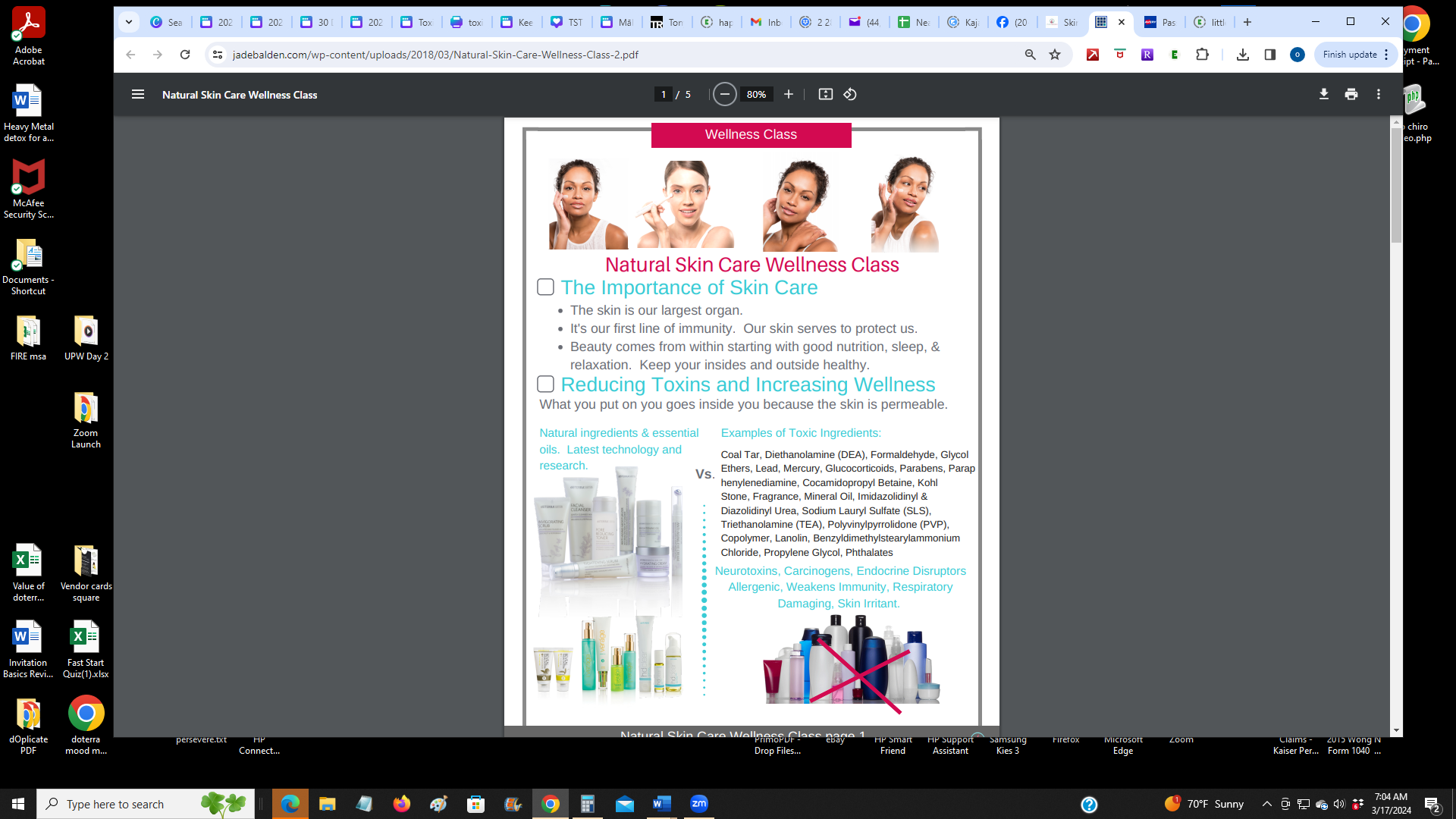
Task: Check Reducing Toxins and Increasing Wellness box
Action: point(545,384)
